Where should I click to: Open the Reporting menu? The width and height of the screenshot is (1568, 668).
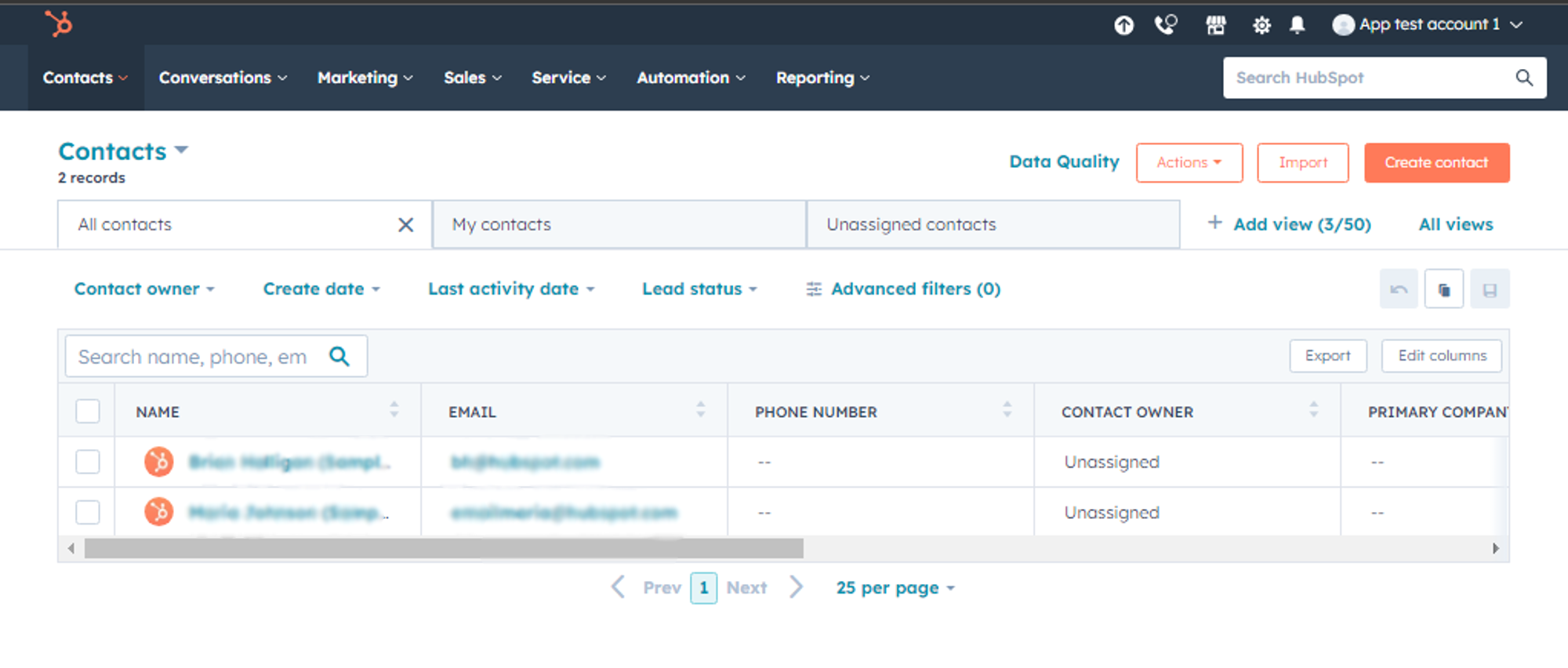(822, 78)
